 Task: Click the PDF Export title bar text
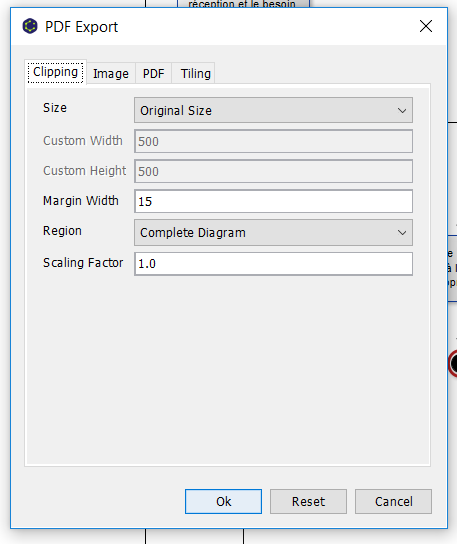pos(82,27)
